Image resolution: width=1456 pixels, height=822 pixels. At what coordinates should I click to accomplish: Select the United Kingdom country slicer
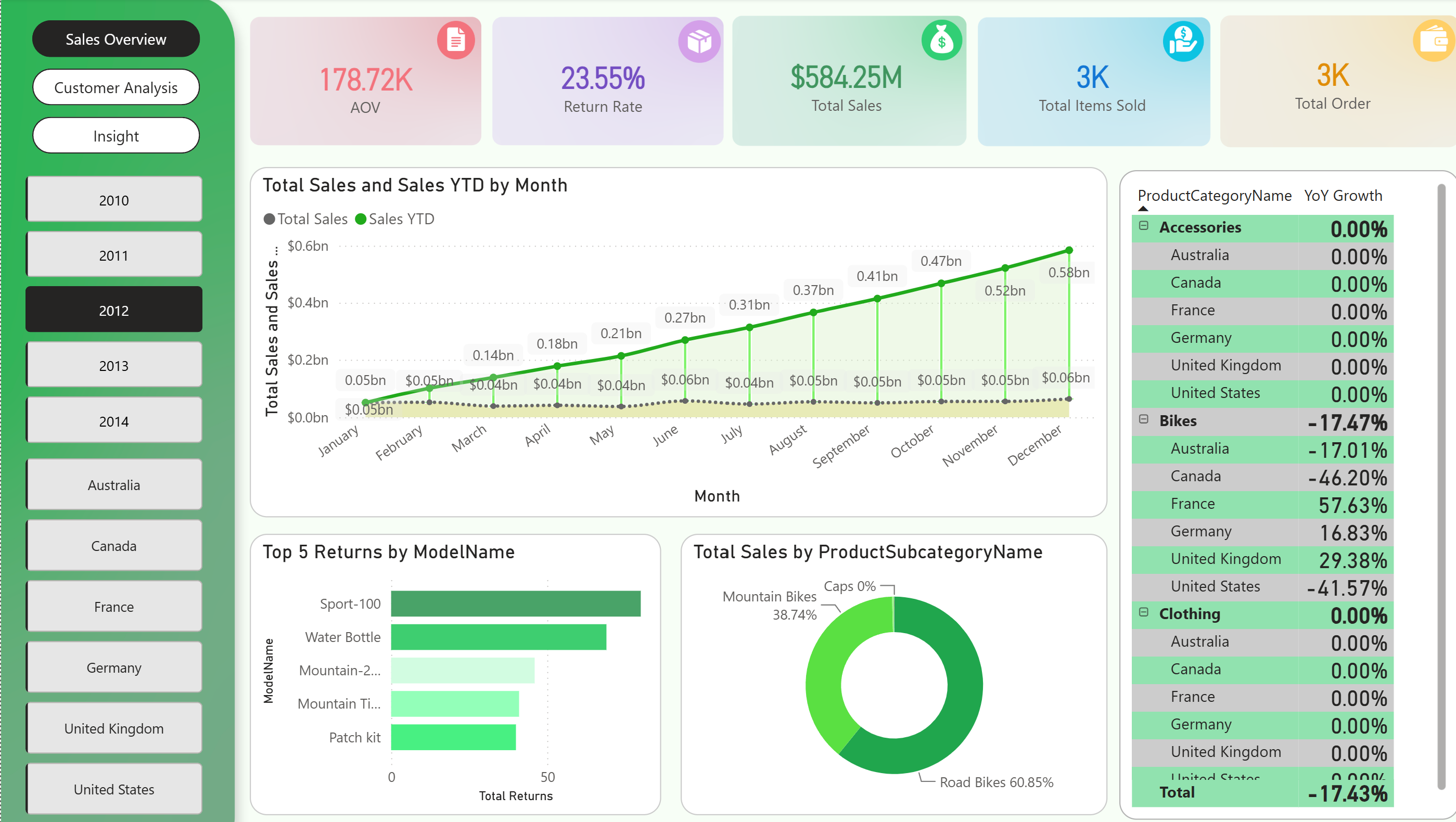(113, 728)
